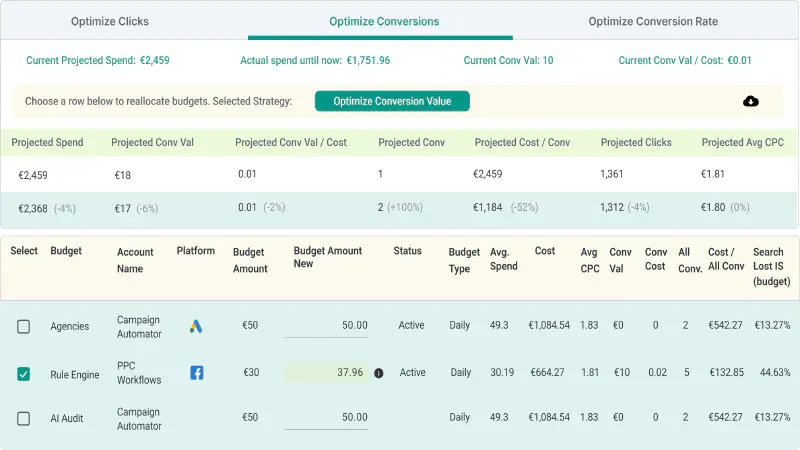Click Projected Cost / Conv header
The image size is (800, 450).
(x=522, y=142)
